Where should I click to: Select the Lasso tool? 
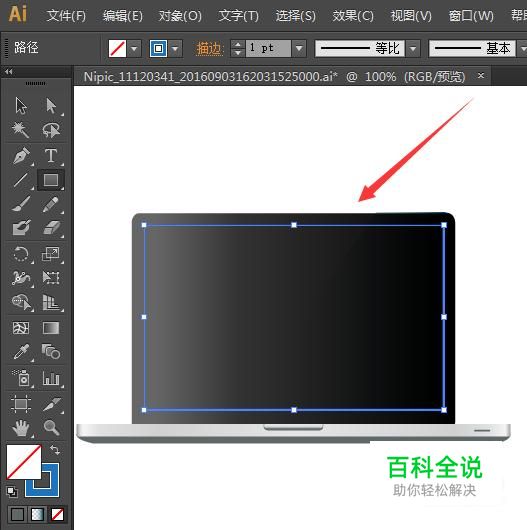(51, 130)
